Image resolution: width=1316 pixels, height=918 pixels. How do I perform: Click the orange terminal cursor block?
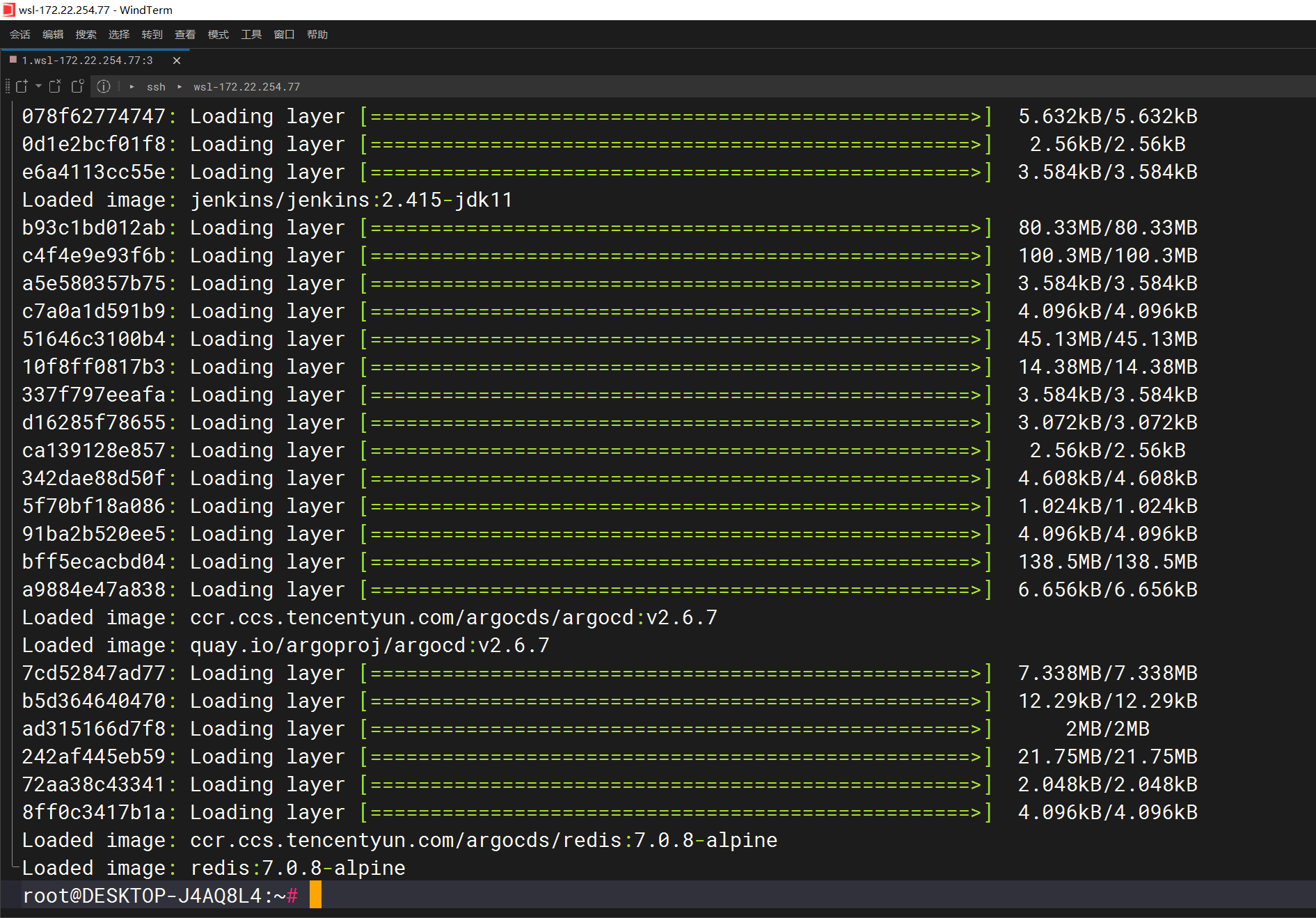315,894
